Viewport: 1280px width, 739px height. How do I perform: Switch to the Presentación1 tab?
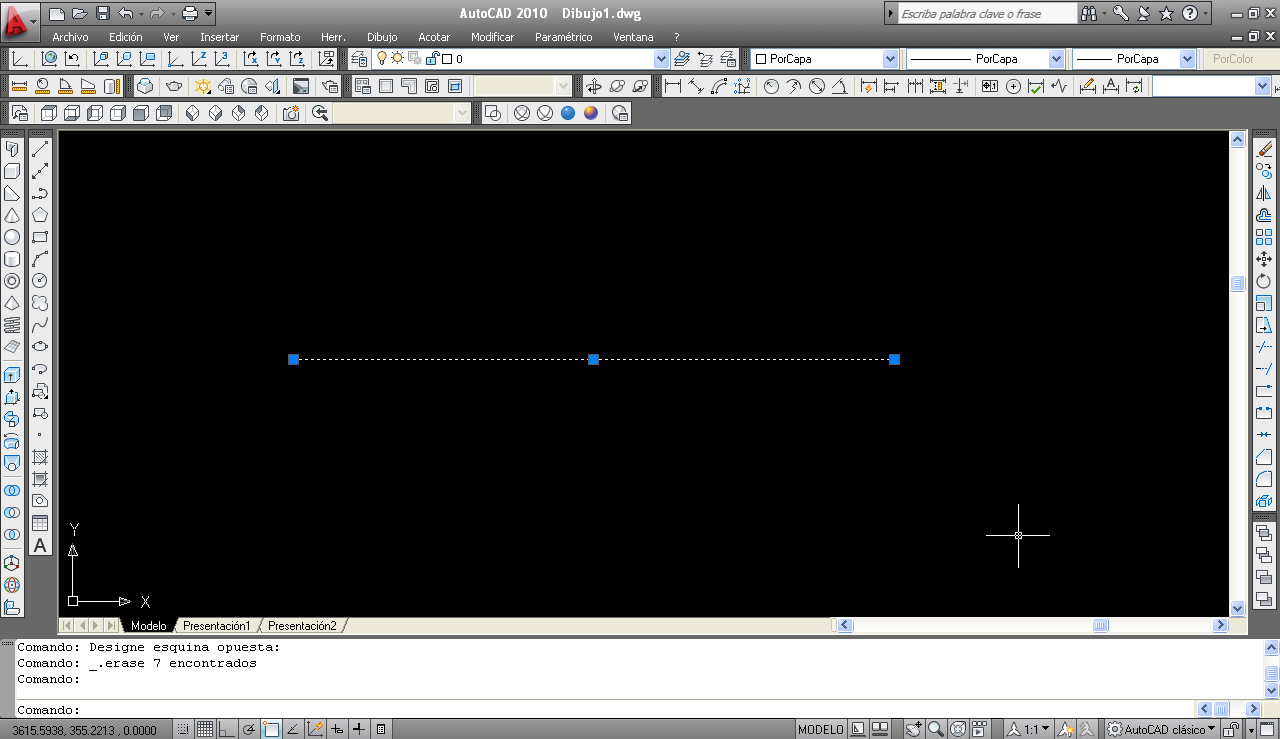coord(217,625)
